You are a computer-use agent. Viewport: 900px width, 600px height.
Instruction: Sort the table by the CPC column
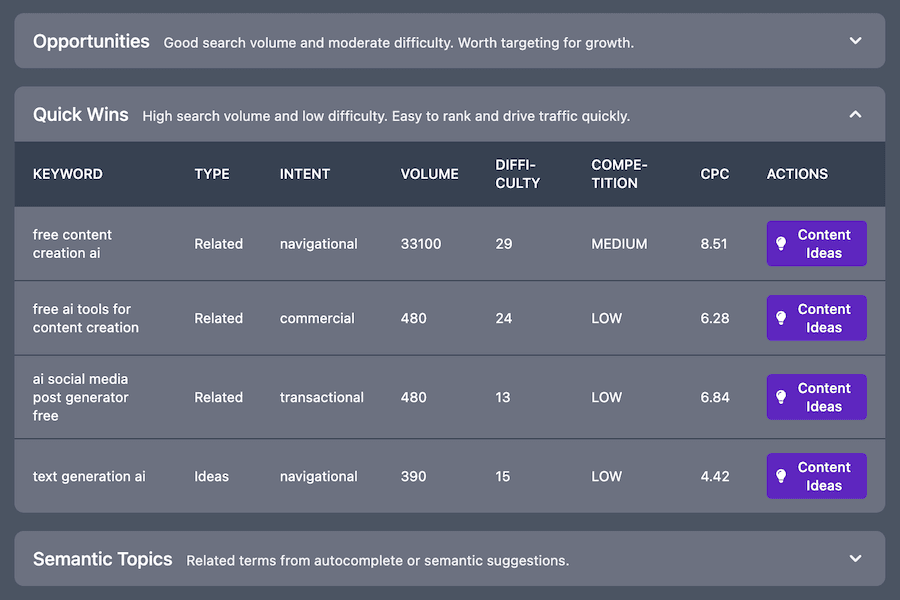tap(714, 173)
